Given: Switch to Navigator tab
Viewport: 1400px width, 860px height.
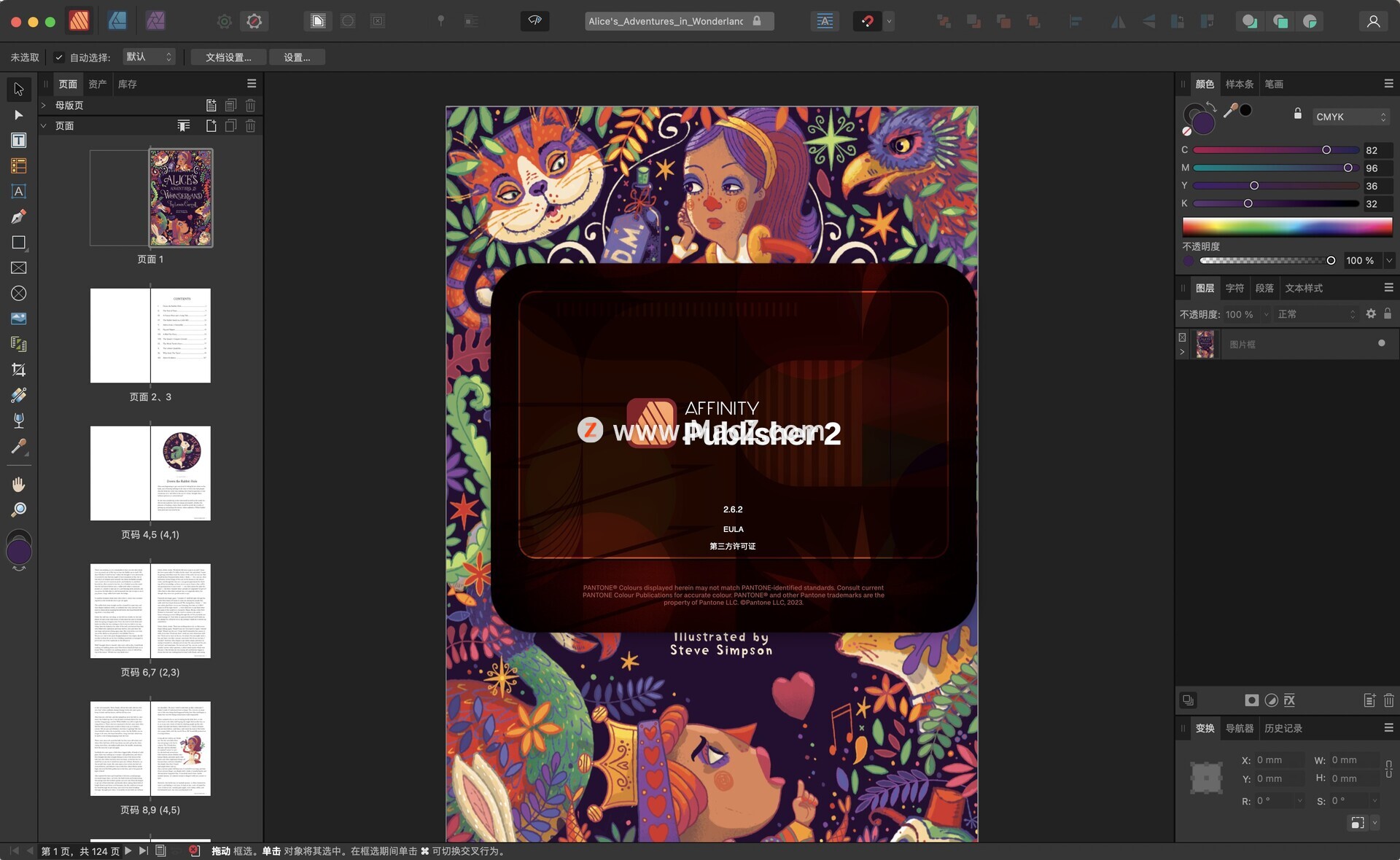Looking at the screenshot, I should [x=1239, y=728].
